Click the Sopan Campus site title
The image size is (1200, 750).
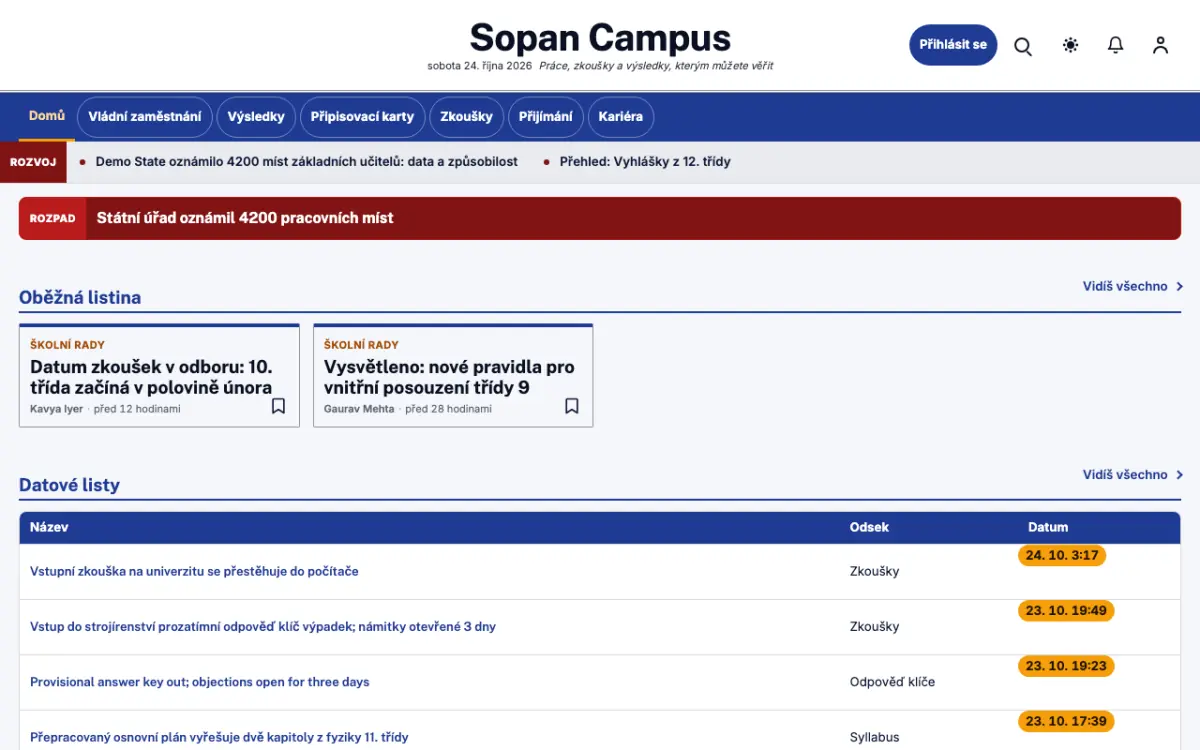tap(600, 38)
